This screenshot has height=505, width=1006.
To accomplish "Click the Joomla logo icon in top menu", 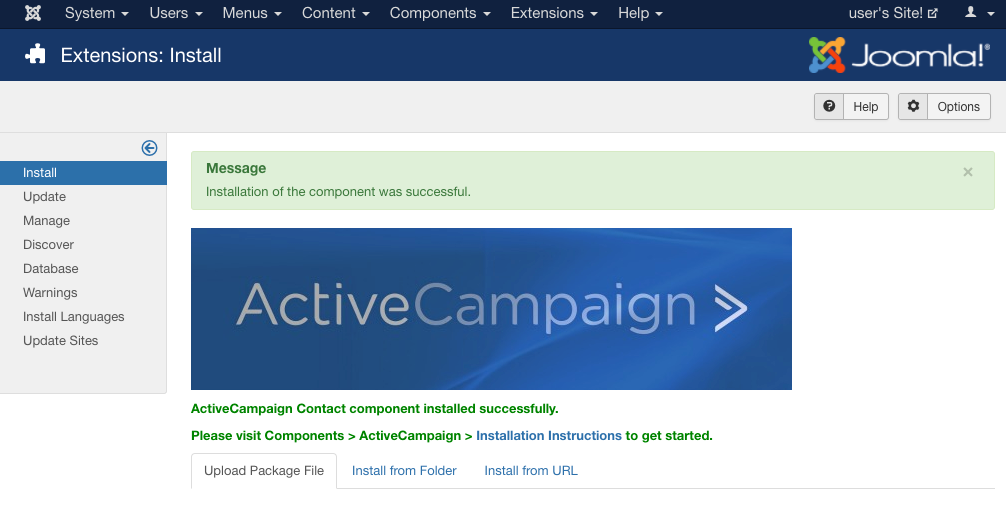I will [x=33, y=13].
